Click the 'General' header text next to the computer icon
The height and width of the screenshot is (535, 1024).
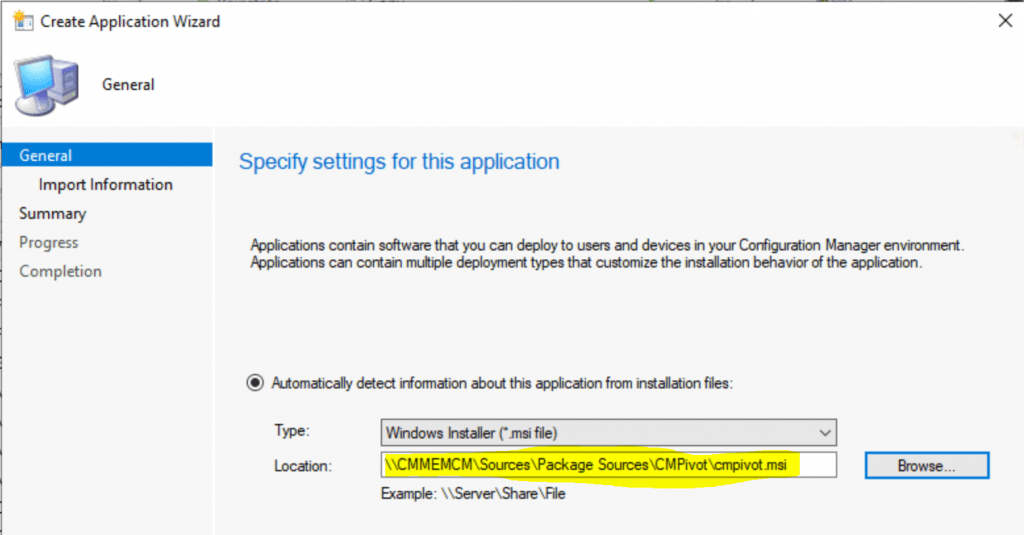[128, 85]
